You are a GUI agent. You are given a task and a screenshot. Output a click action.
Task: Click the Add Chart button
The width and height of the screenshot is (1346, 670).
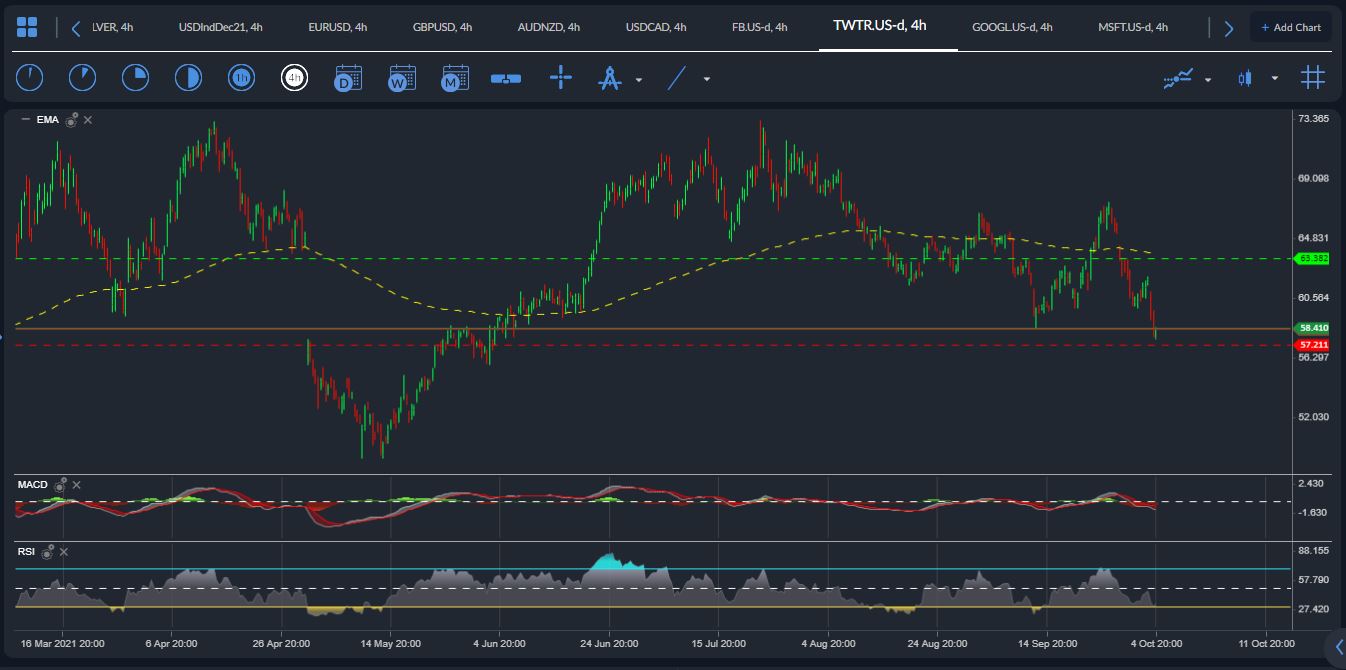(1290, 27)
